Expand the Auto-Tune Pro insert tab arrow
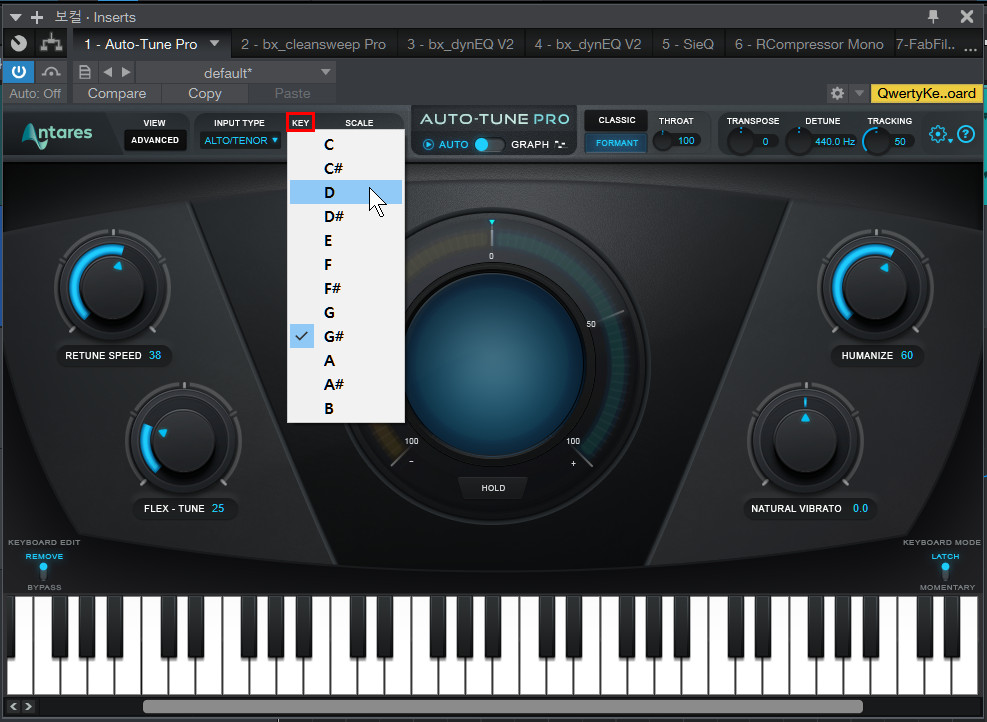987x722 pixels. point(215,43)
